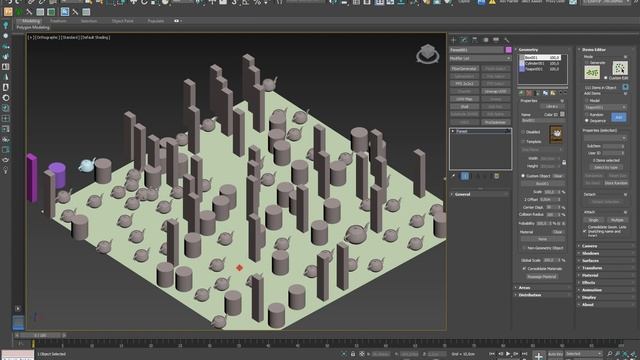The image size is (640, 360).
Task: Toggle show end result below modifier stack
Action: point(465,176)
